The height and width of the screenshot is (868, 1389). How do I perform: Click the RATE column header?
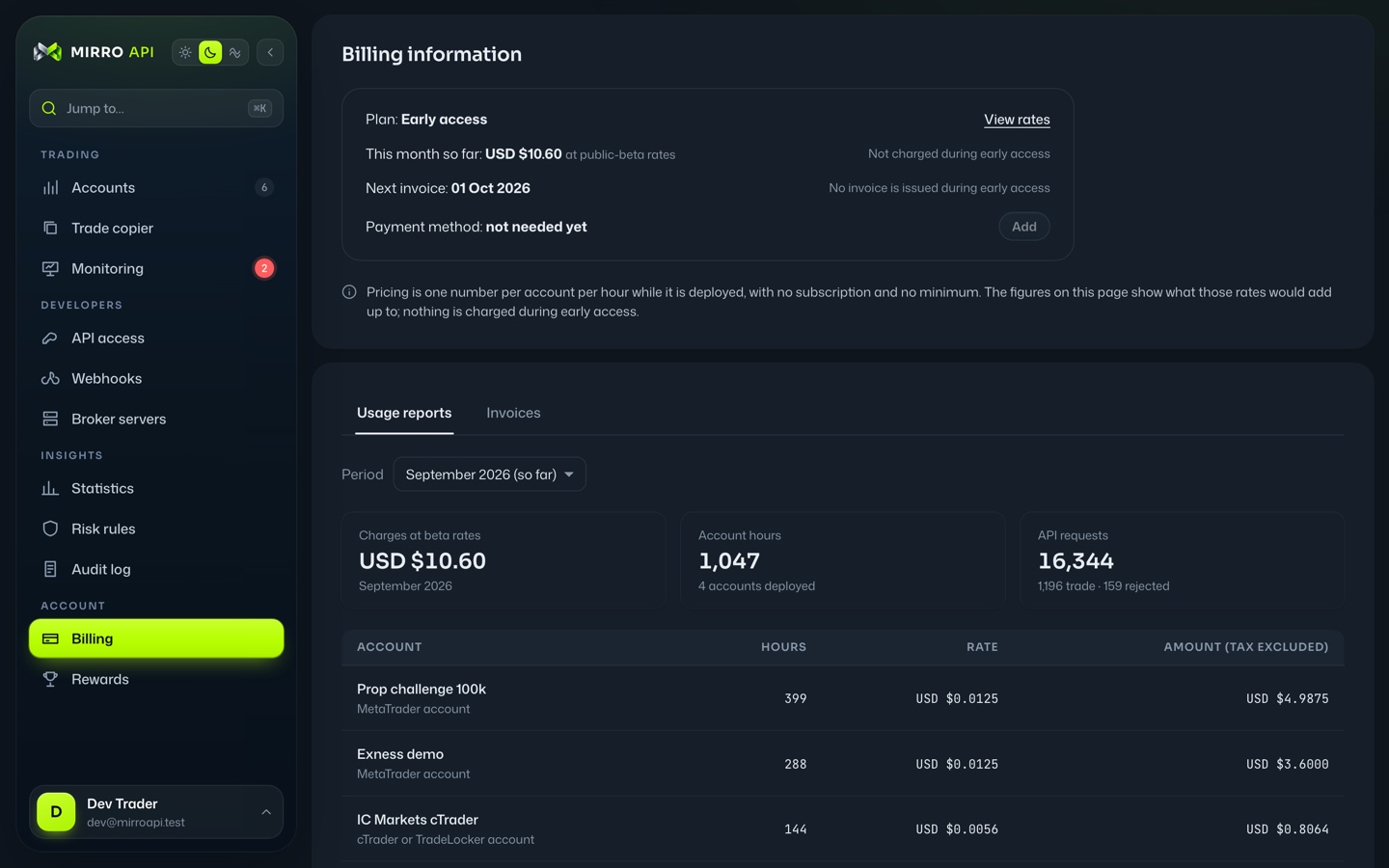[982, 647]
